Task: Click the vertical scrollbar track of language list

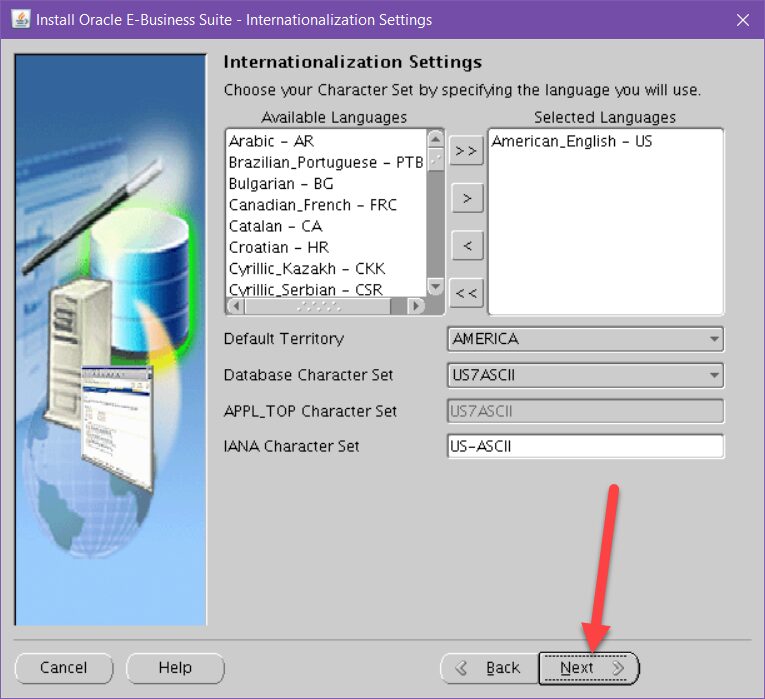Action: click(x=435, y=224)
